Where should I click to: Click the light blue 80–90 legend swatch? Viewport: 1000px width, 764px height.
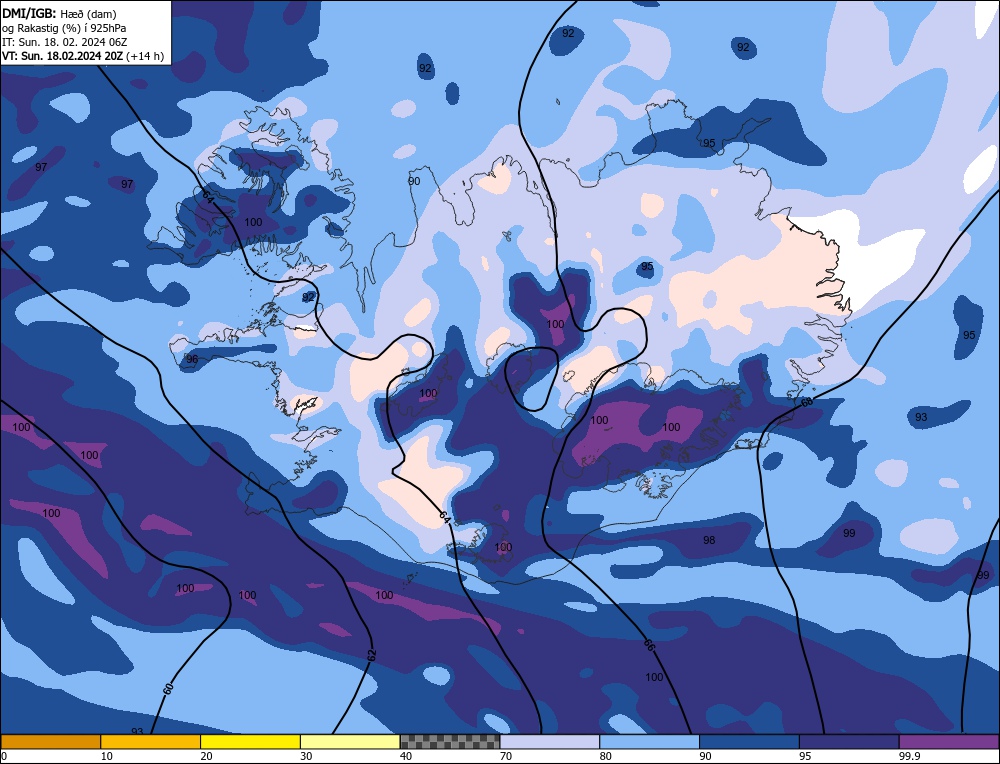[649, 741]
